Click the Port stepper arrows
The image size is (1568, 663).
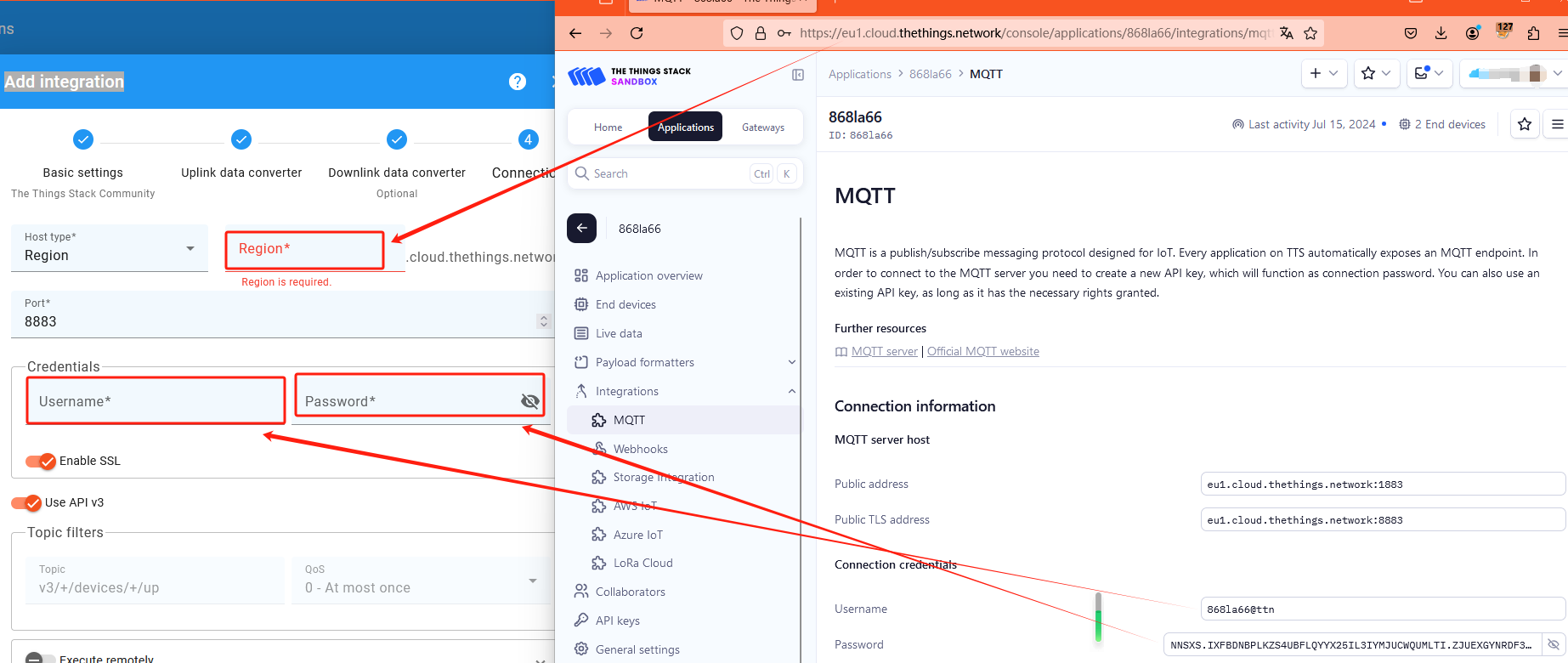544,321
